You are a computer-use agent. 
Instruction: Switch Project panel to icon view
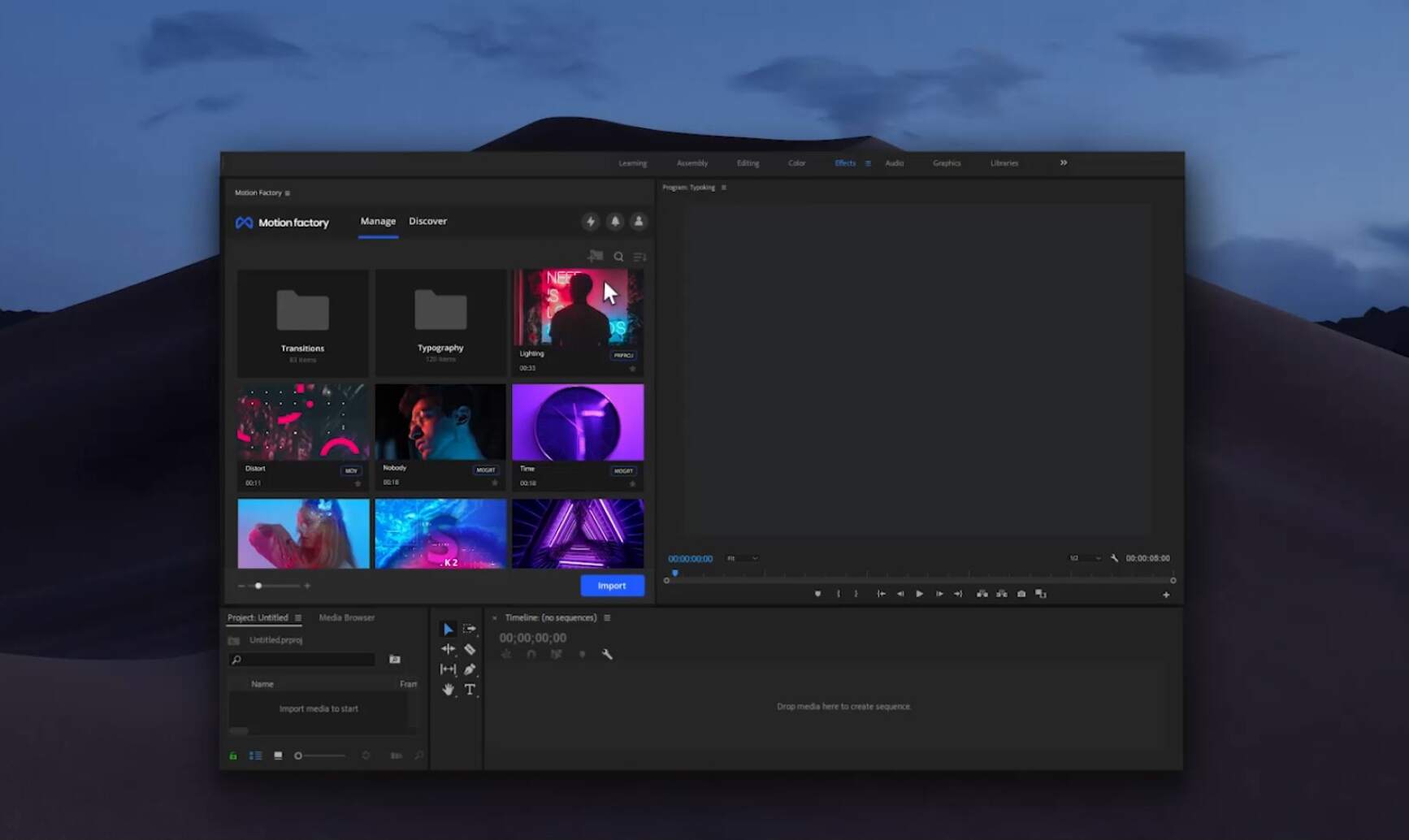click(277, 756)
